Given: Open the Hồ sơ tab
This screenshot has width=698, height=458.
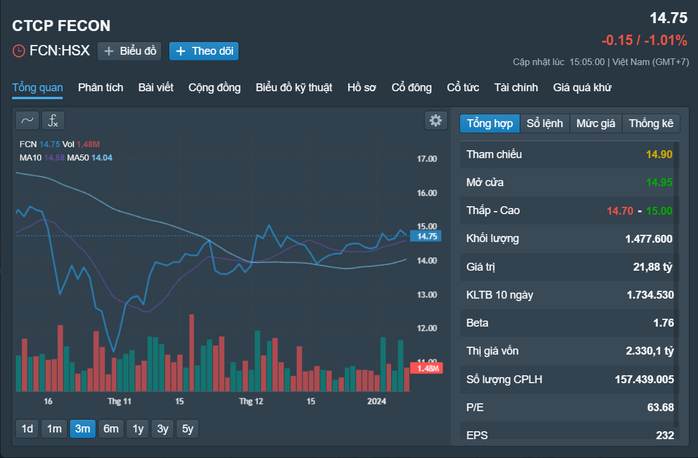Looking at the screenshot, I should [x=361, y=88].
